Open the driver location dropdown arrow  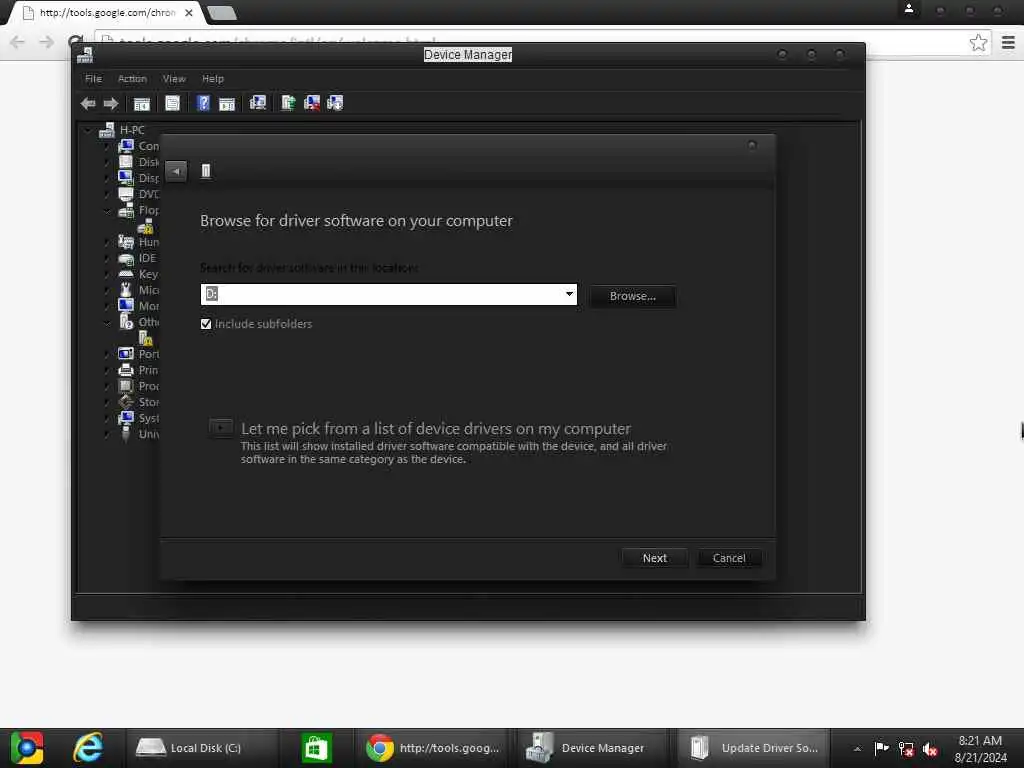click(569, 294)
